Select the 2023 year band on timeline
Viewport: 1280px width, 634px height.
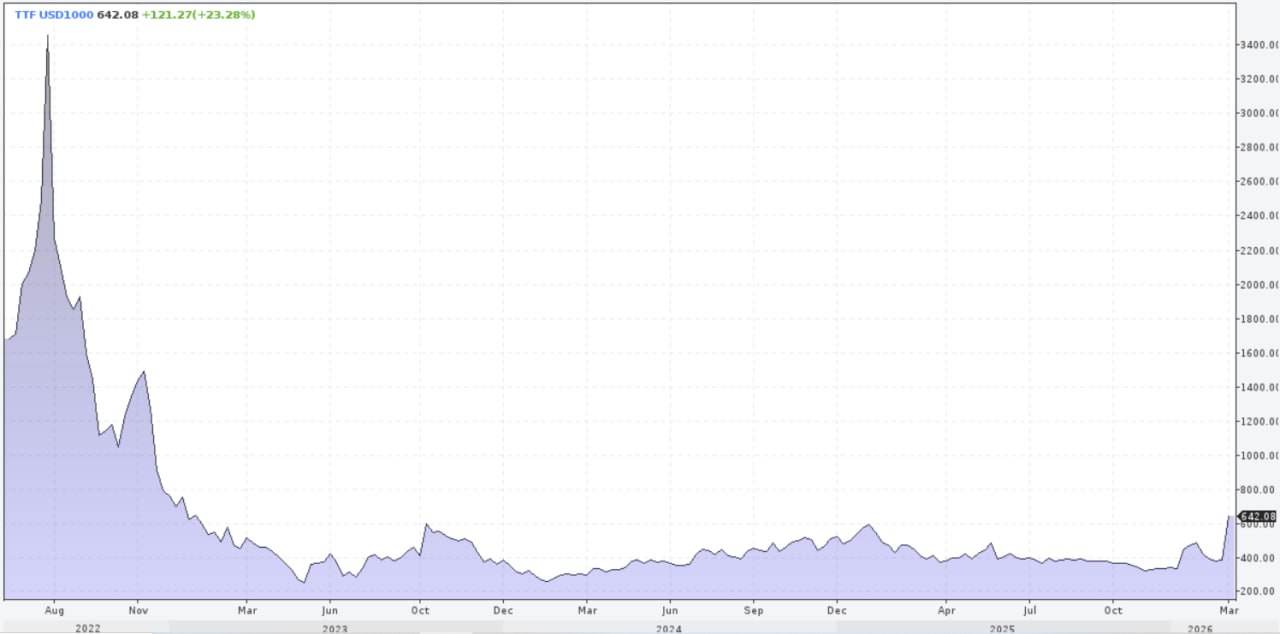(335, 628)
